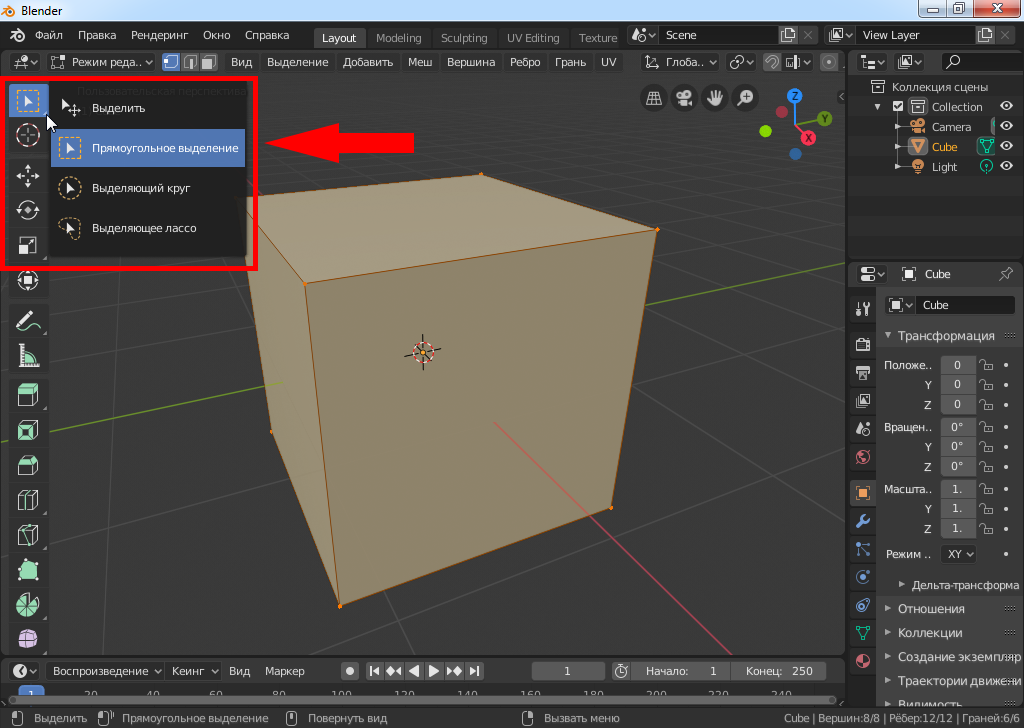This screenshot has width=1024, height=728.
Task: Choose 'Выделяющее лассо' from the flyout menu
Action: click(144, 228)
